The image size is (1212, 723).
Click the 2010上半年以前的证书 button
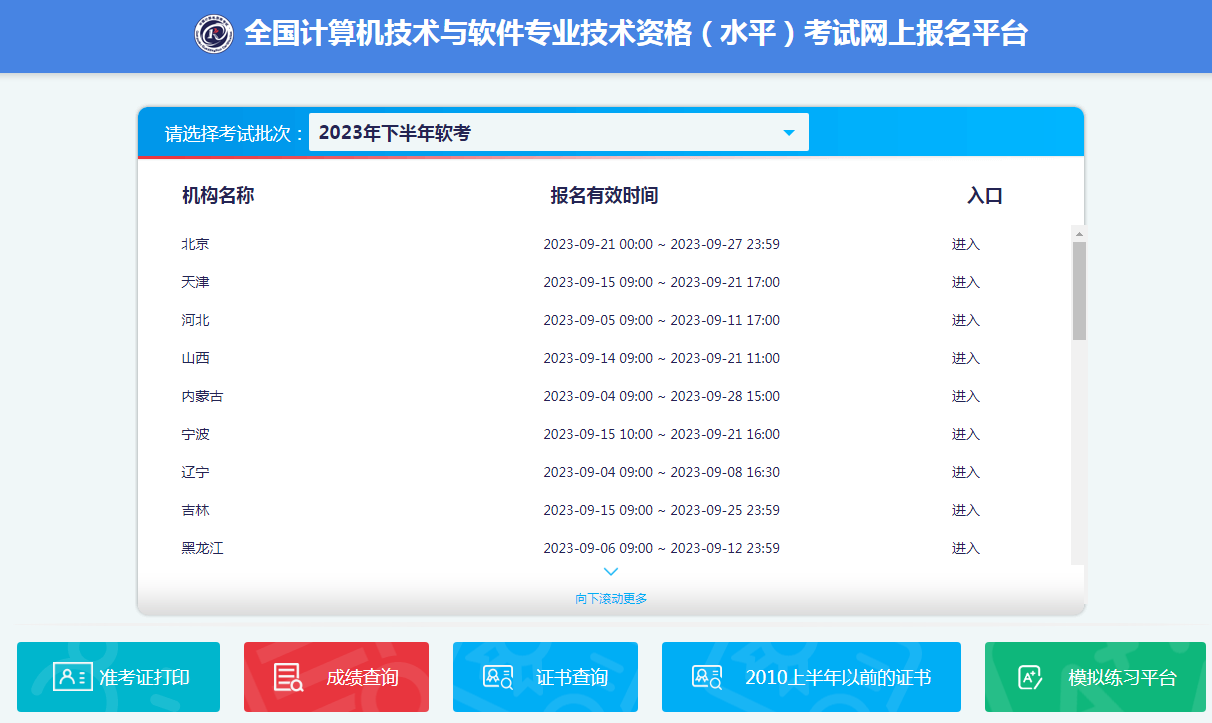pos(810,676)
